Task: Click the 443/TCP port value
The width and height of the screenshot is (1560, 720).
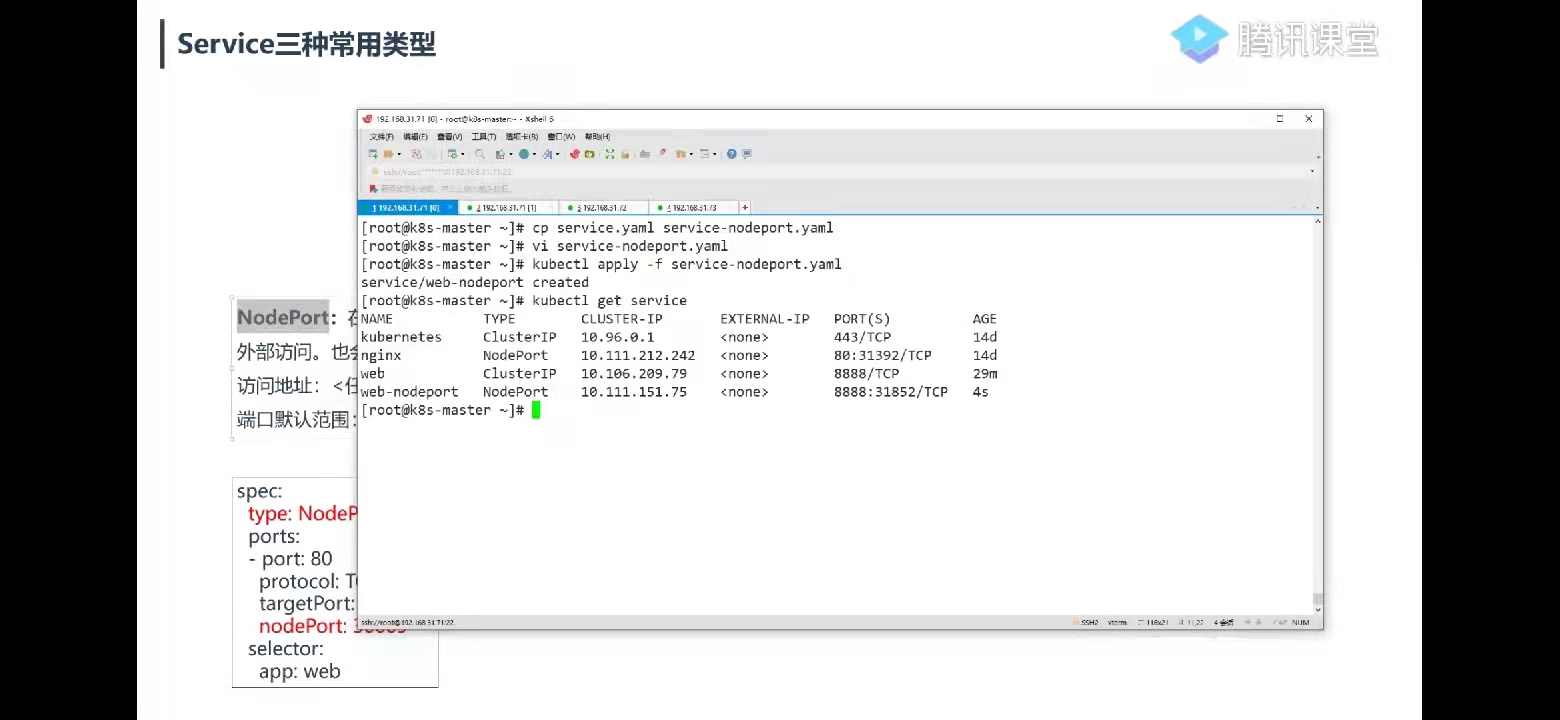Action: pos(863,337)
